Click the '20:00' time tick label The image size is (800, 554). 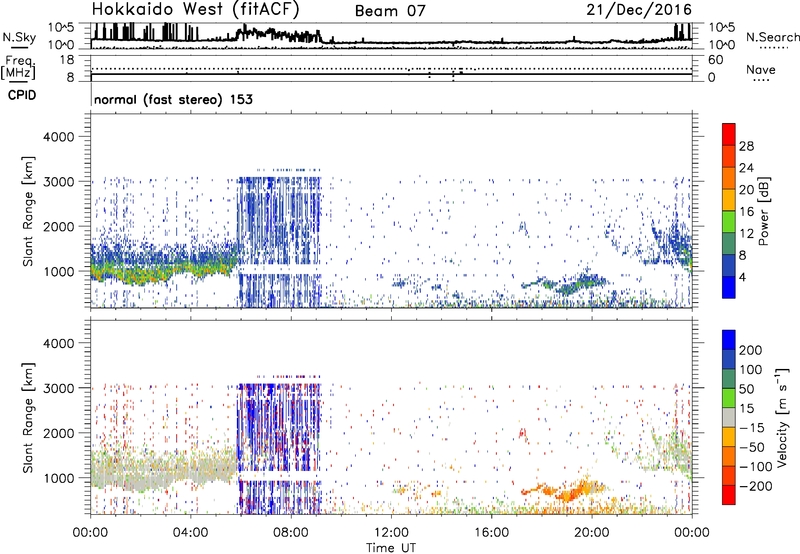coord(592,533)
